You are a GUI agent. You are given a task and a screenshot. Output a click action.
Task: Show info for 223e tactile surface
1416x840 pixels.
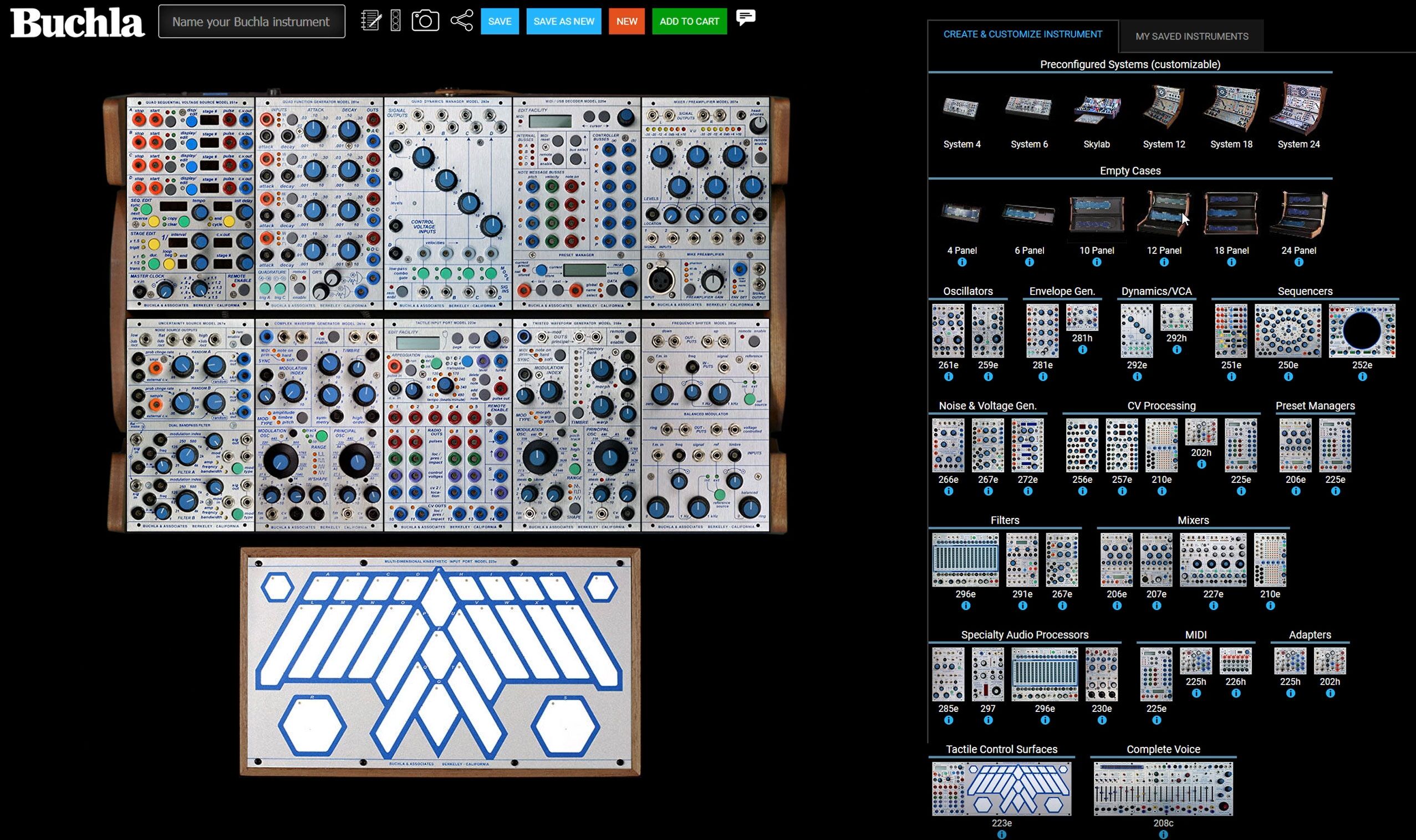coord(1001,834)
